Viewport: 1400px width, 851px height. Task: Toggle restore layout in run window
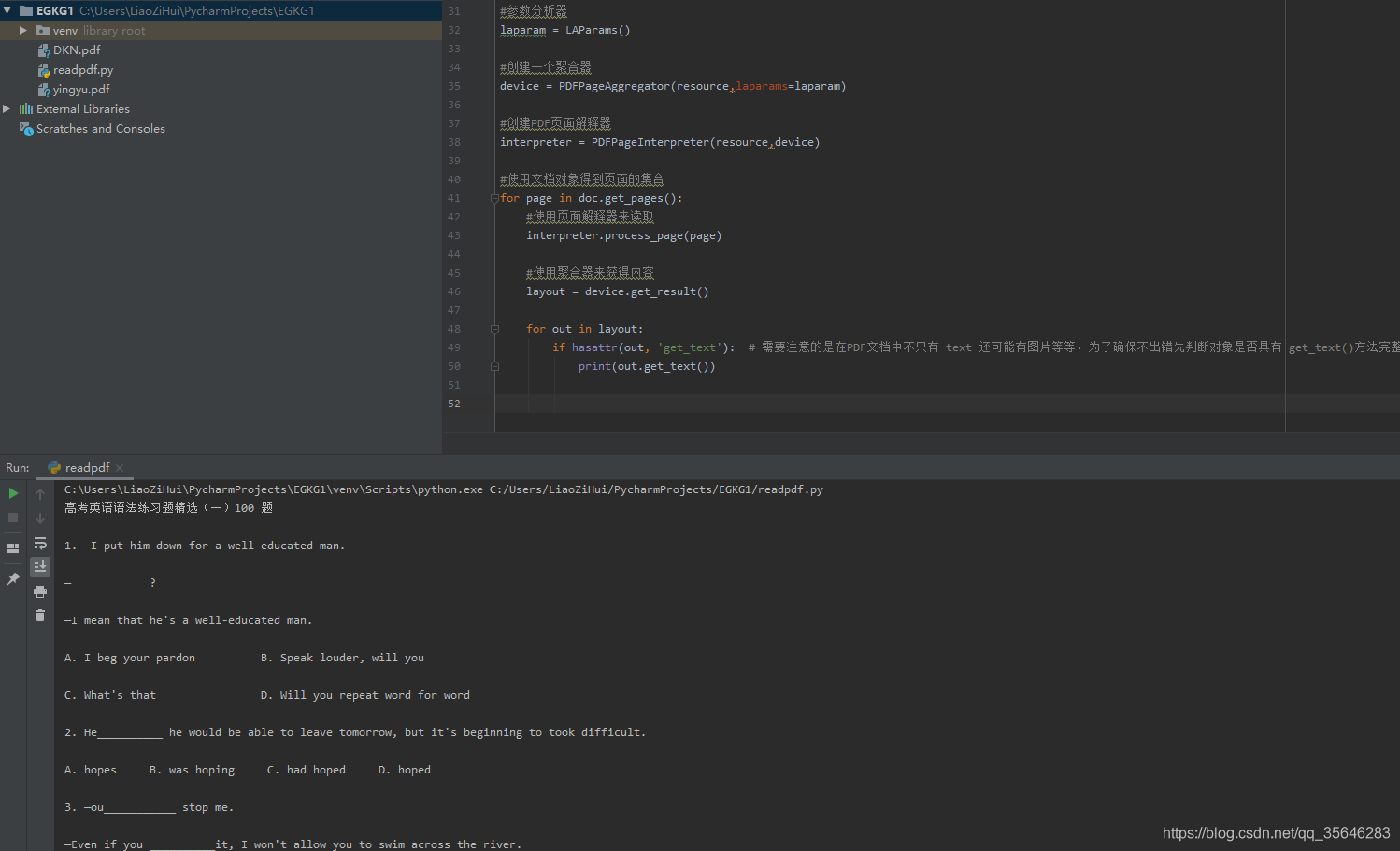13,547
